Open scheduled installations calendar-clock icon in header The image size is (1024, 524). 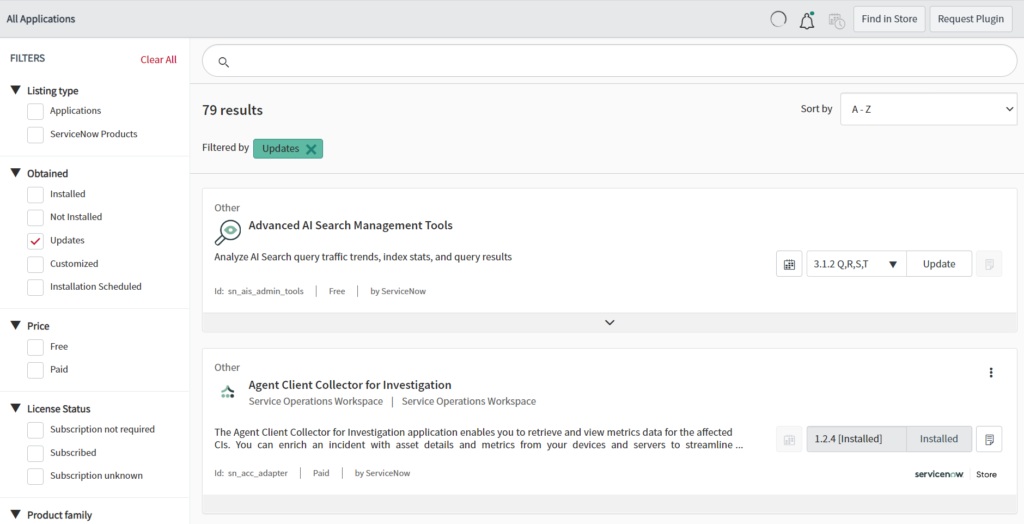pyautogui.click(x=837, y=20)
